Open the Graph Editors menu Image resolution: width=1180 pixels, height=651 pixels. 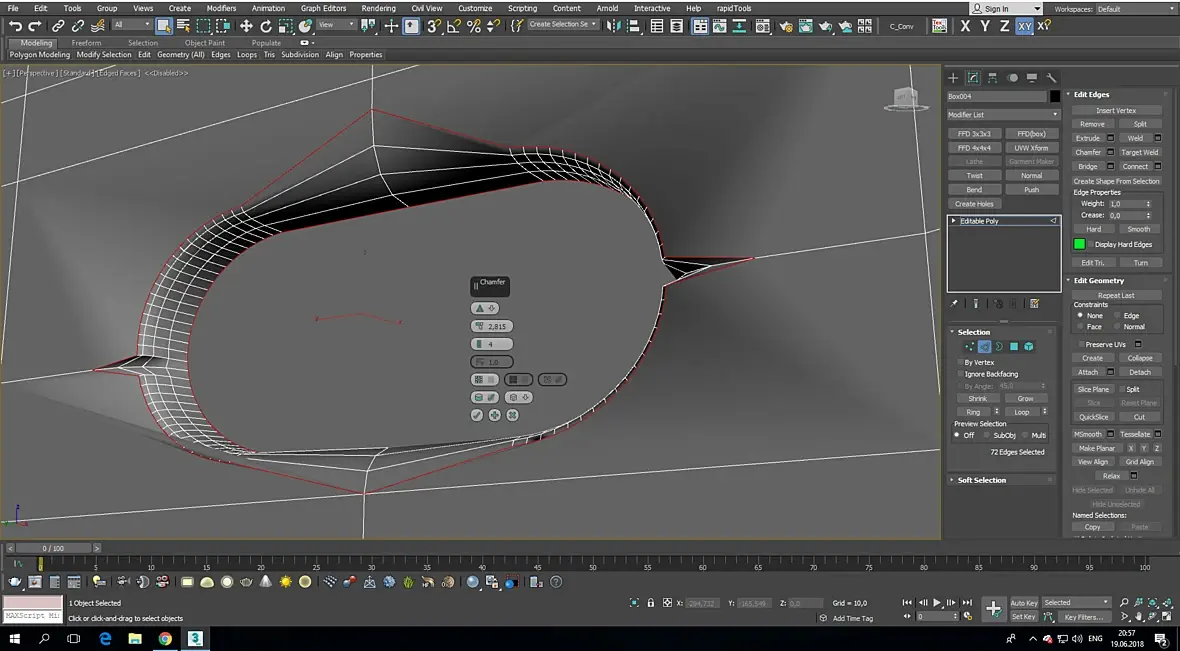[x=323, y=8]
